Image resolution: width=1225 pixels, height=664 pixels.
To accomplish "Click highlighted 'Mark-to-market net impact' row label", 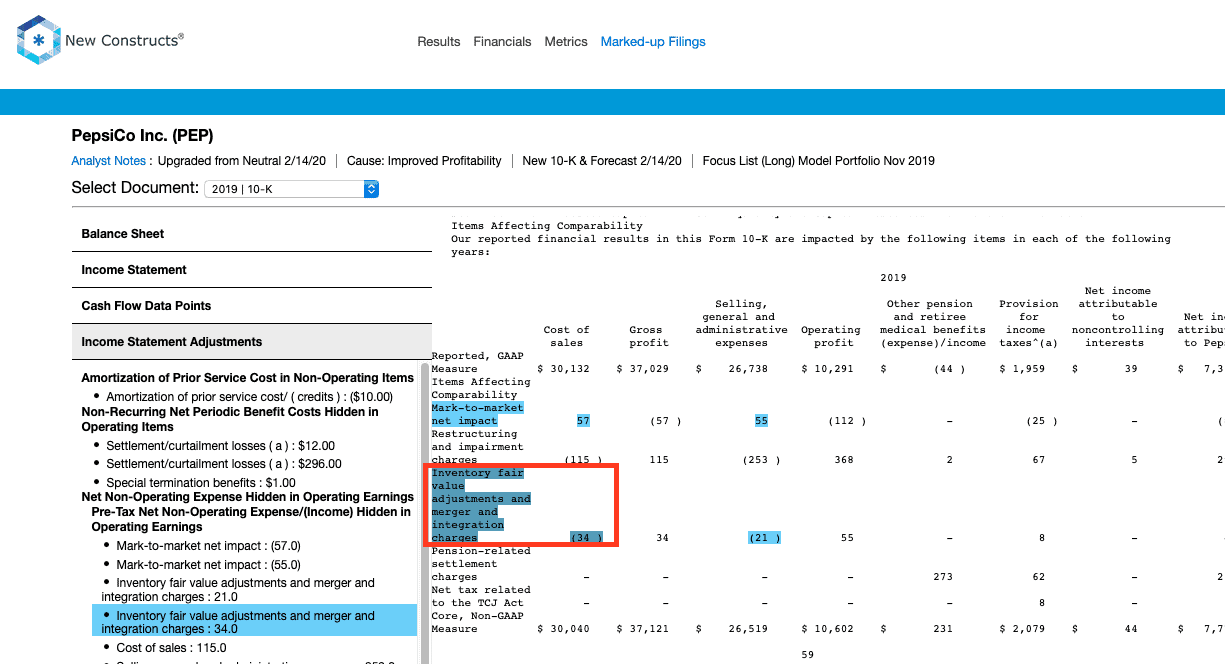I will (477, 414).
